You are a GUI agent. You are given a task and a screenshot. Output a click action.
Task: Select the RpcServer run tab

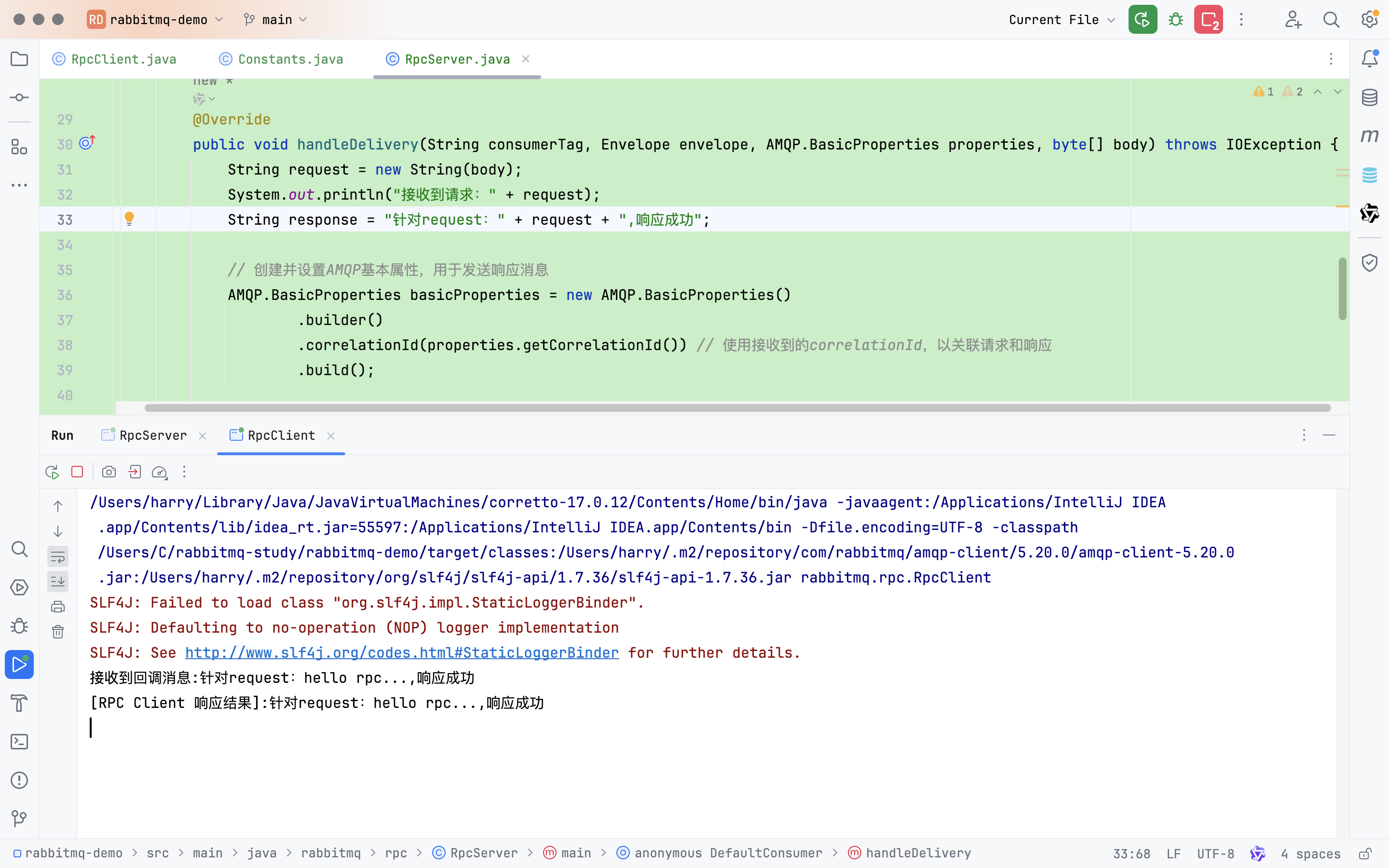[153, 436]
